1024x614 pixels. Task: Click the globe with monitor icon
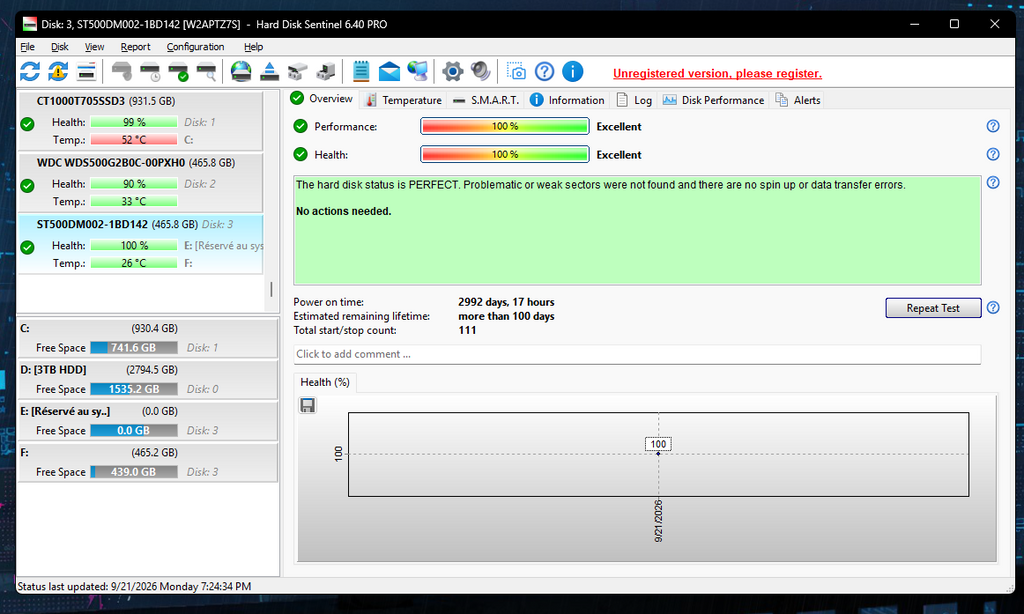pos(417,71)
